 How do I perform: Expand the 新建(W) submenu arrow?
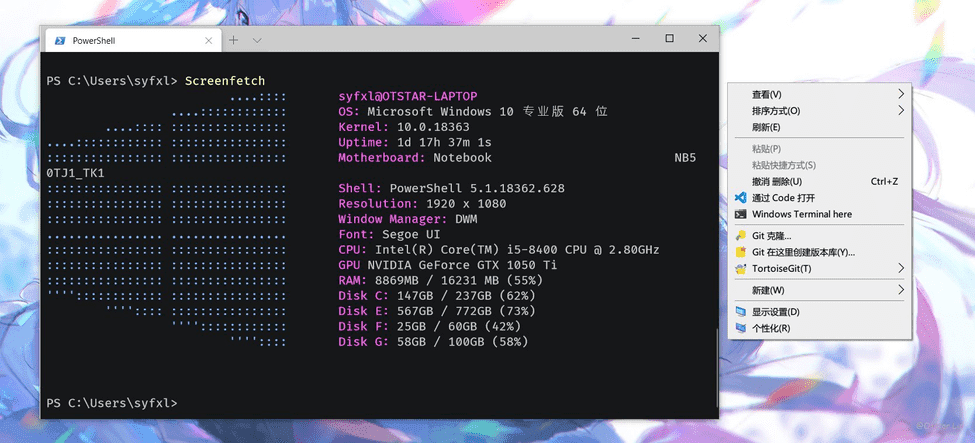pyautogui.click(x=901, y=290)
